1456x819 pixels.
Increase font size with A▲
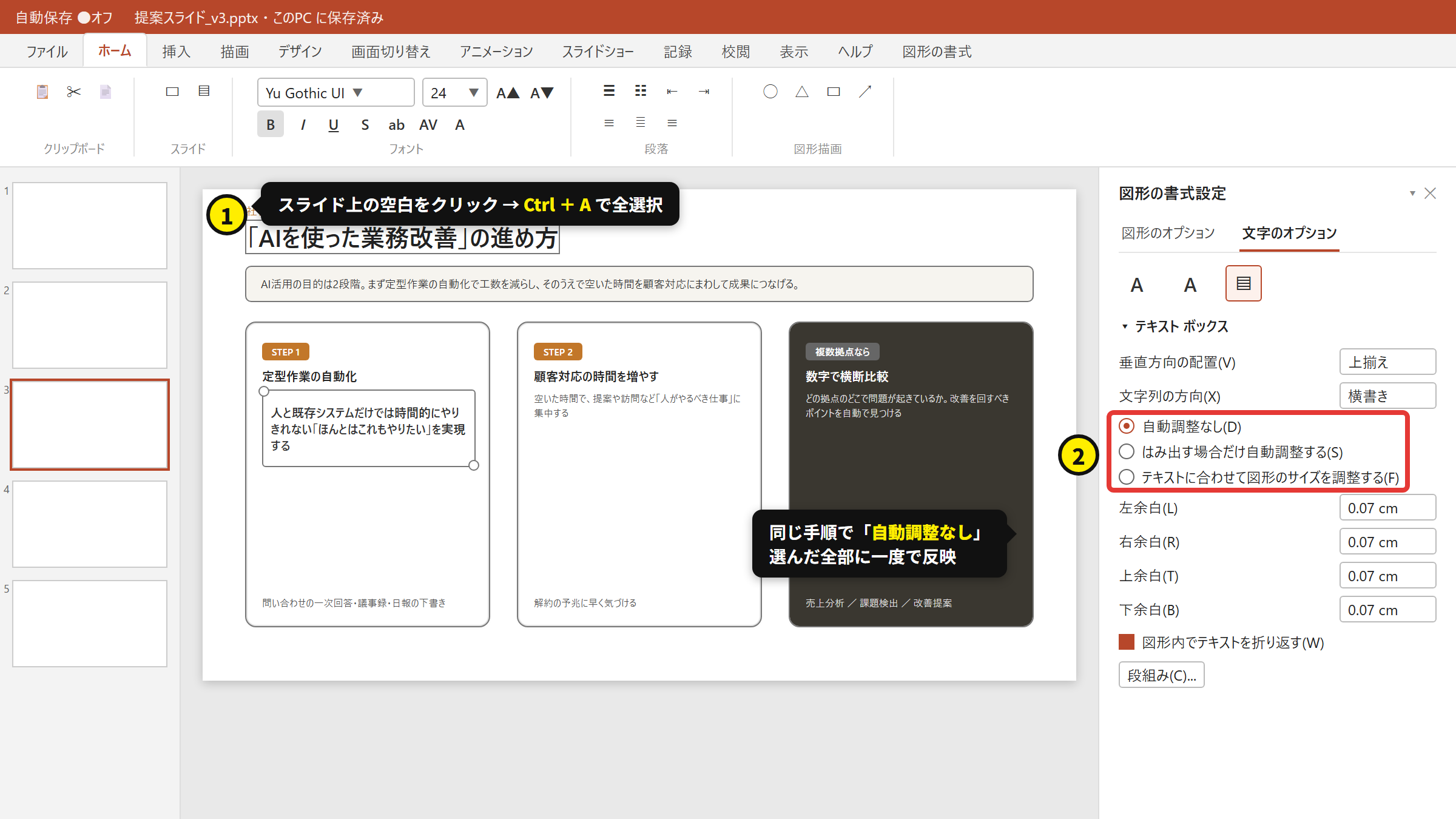[x=508, y=93]
